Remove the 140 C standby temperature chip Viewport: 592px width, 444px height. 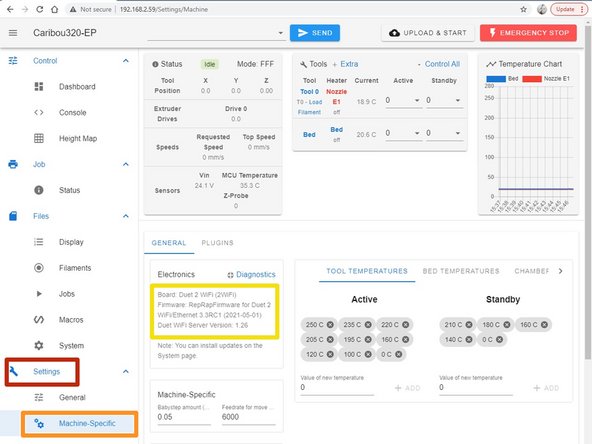point(469,339)
